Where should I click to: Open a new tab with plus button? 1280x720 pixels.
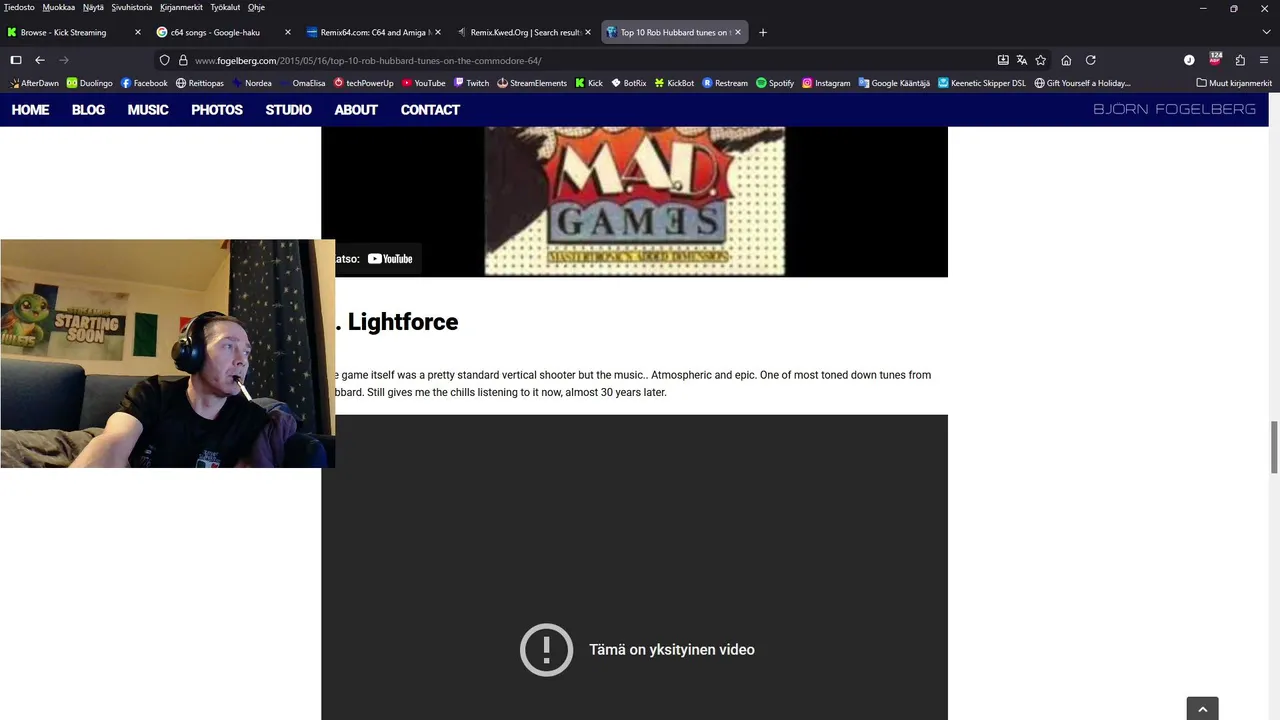pos(763,32)
